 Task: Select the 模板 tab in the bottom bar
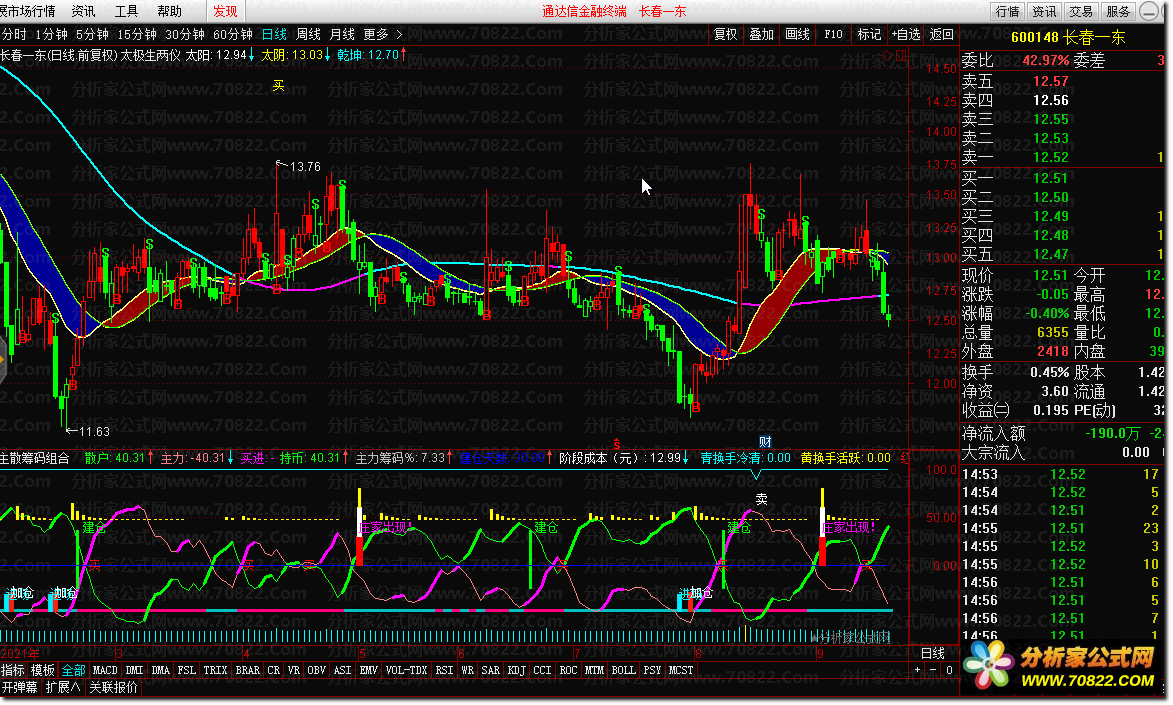[43, 671]
